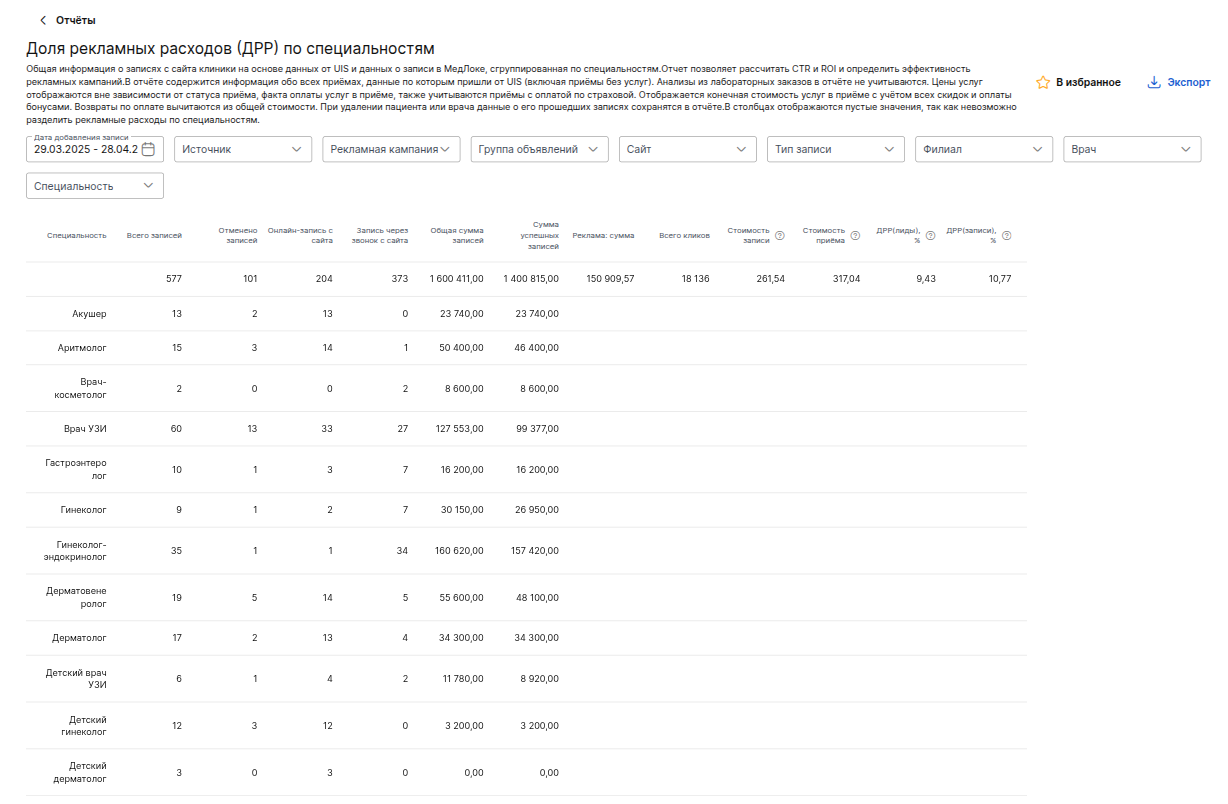Click ad spend total 150 909,57

pyautogui.click(x=610, y=279)
